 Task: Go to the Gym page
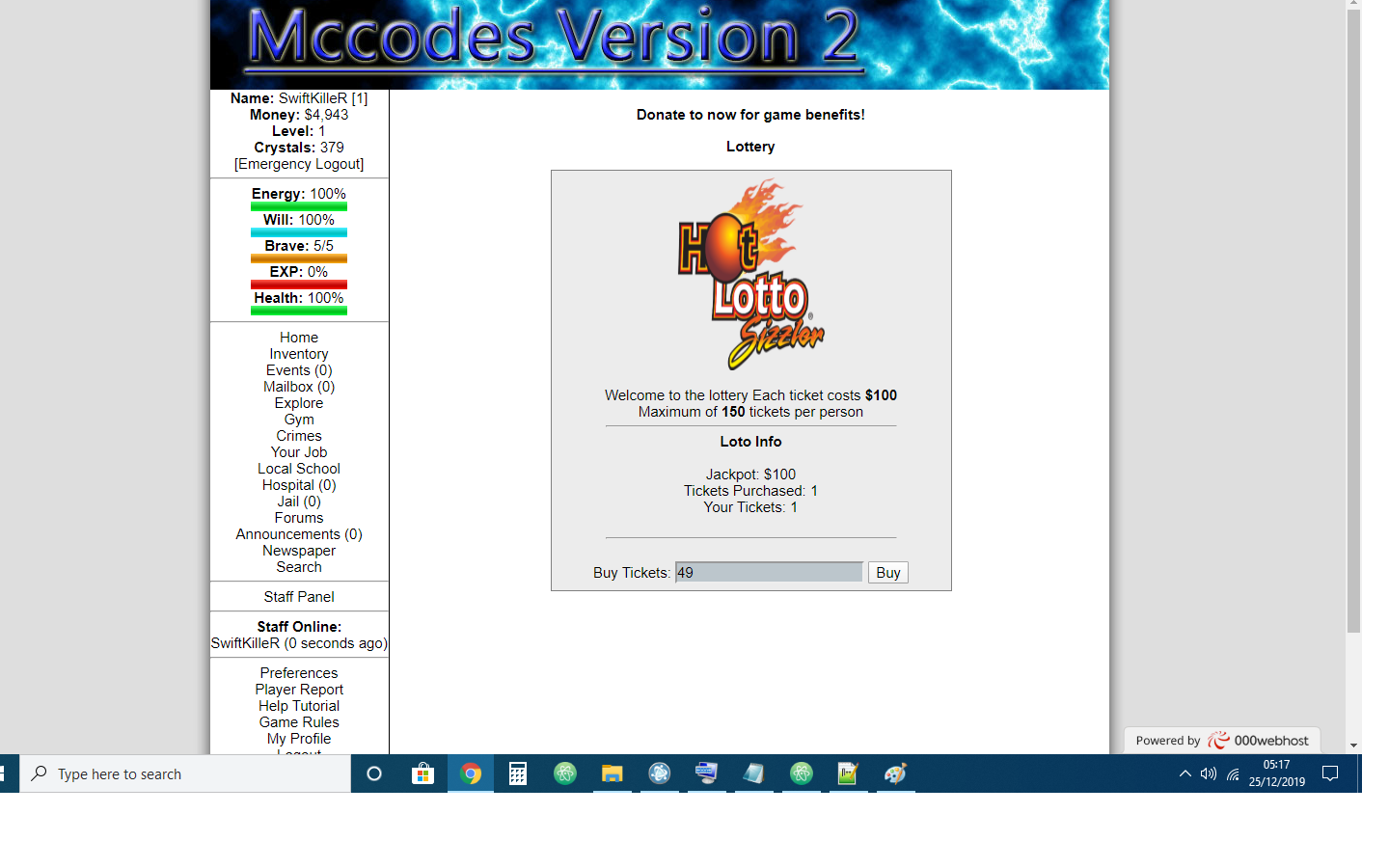299,420
